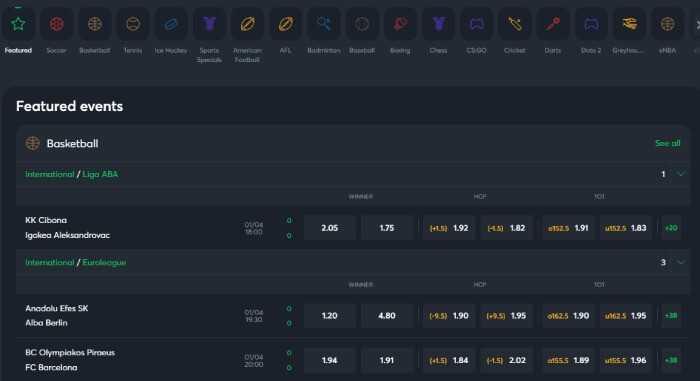
Task: Open the CS:GO gamepad icon
Action: pos(476,24)
